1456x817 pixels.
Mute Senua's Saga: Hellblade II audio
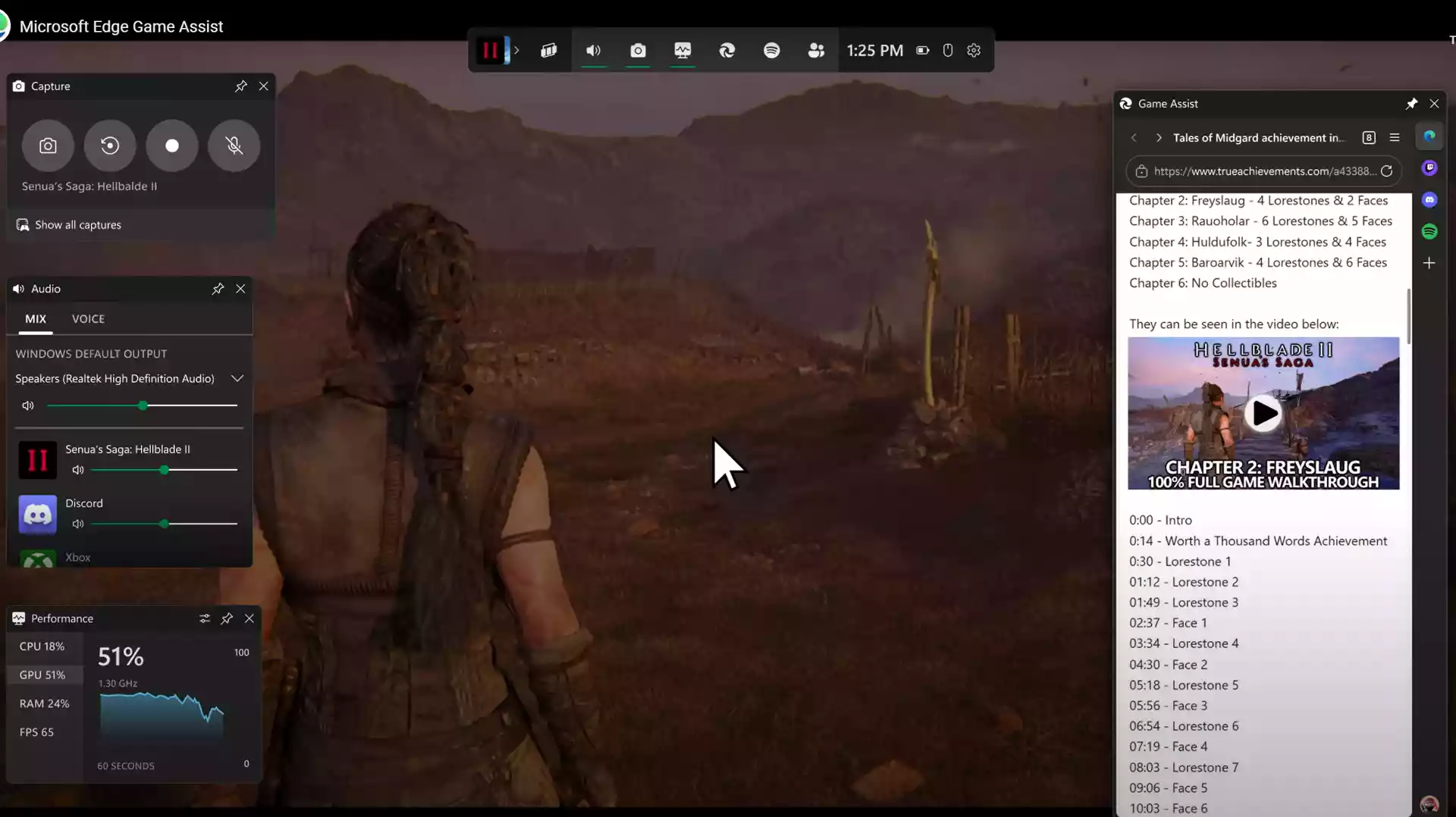coord(77,470)
